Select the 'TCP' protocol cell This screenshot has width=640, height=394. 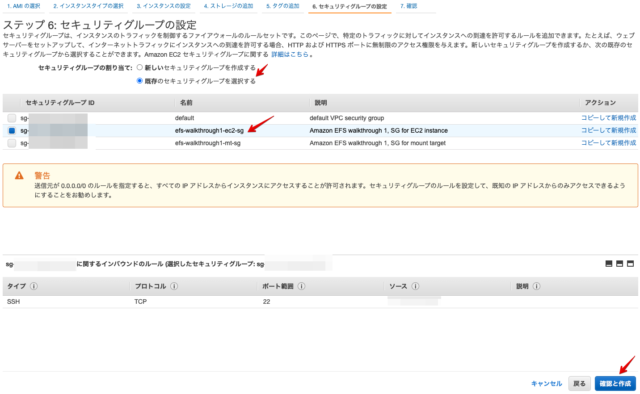coord(140,302)
